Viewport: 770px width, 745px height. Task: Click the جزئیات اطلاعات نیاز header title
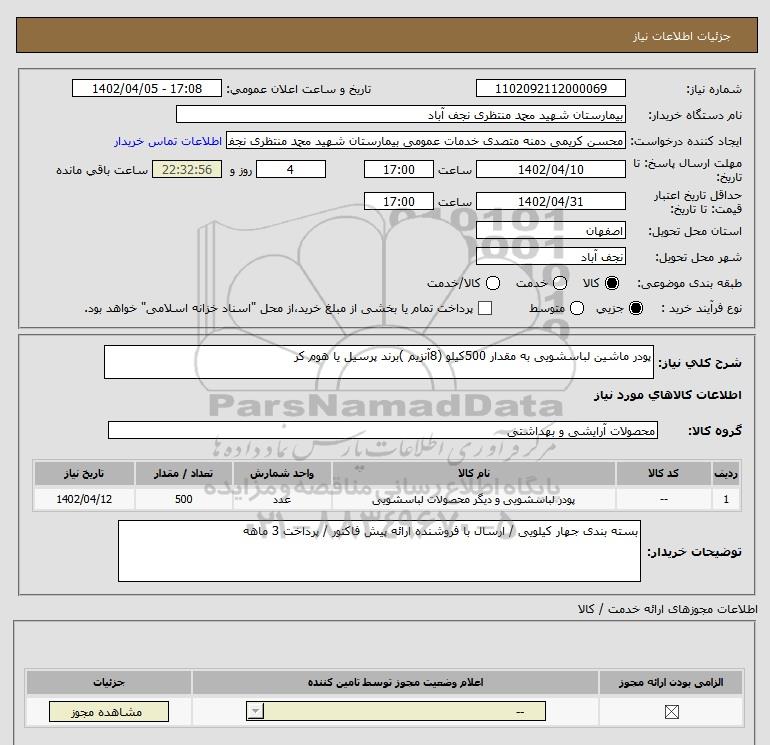pos(681,36)
